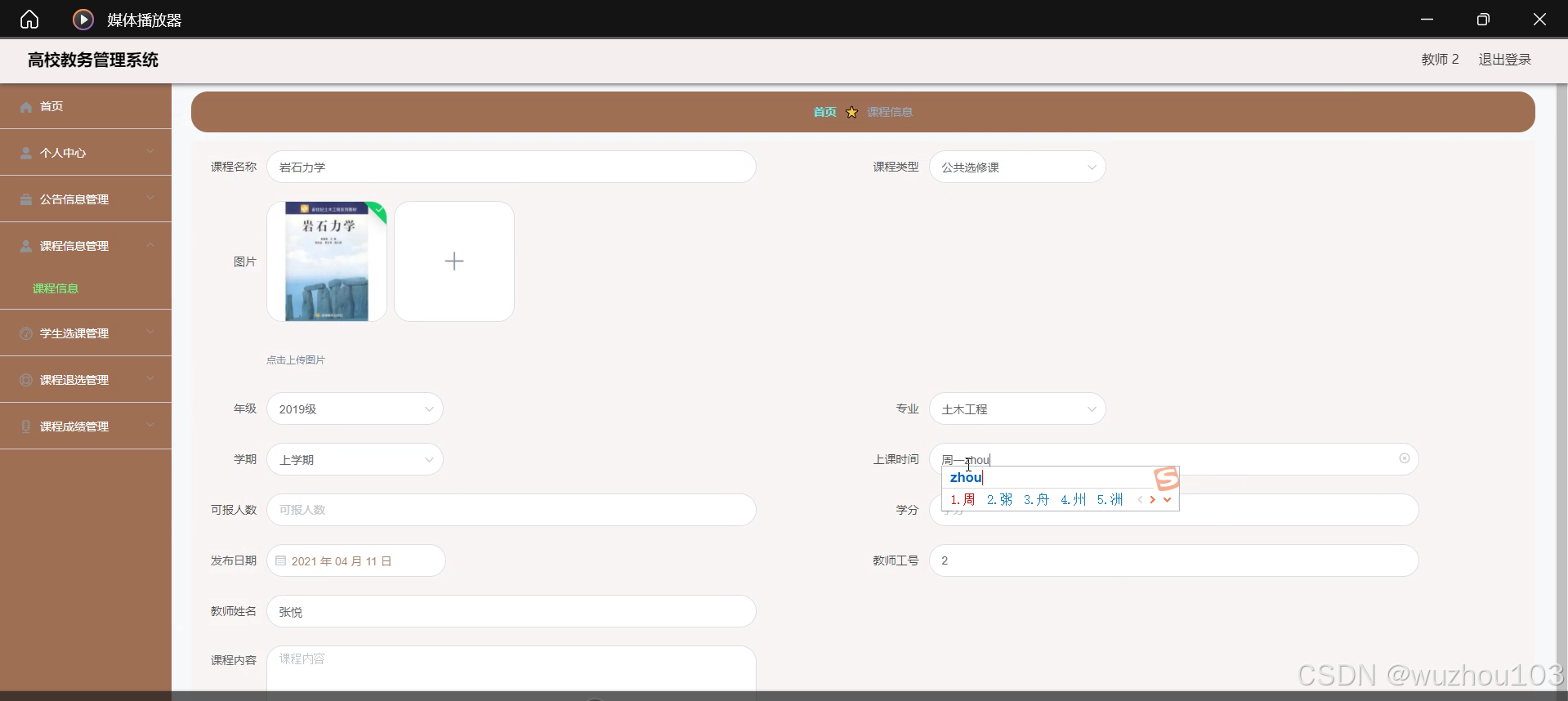This screenshot has height=701, width=1568.
Task: Expand the 个人中心 sidebar chevron
Action: click(150, 152)
